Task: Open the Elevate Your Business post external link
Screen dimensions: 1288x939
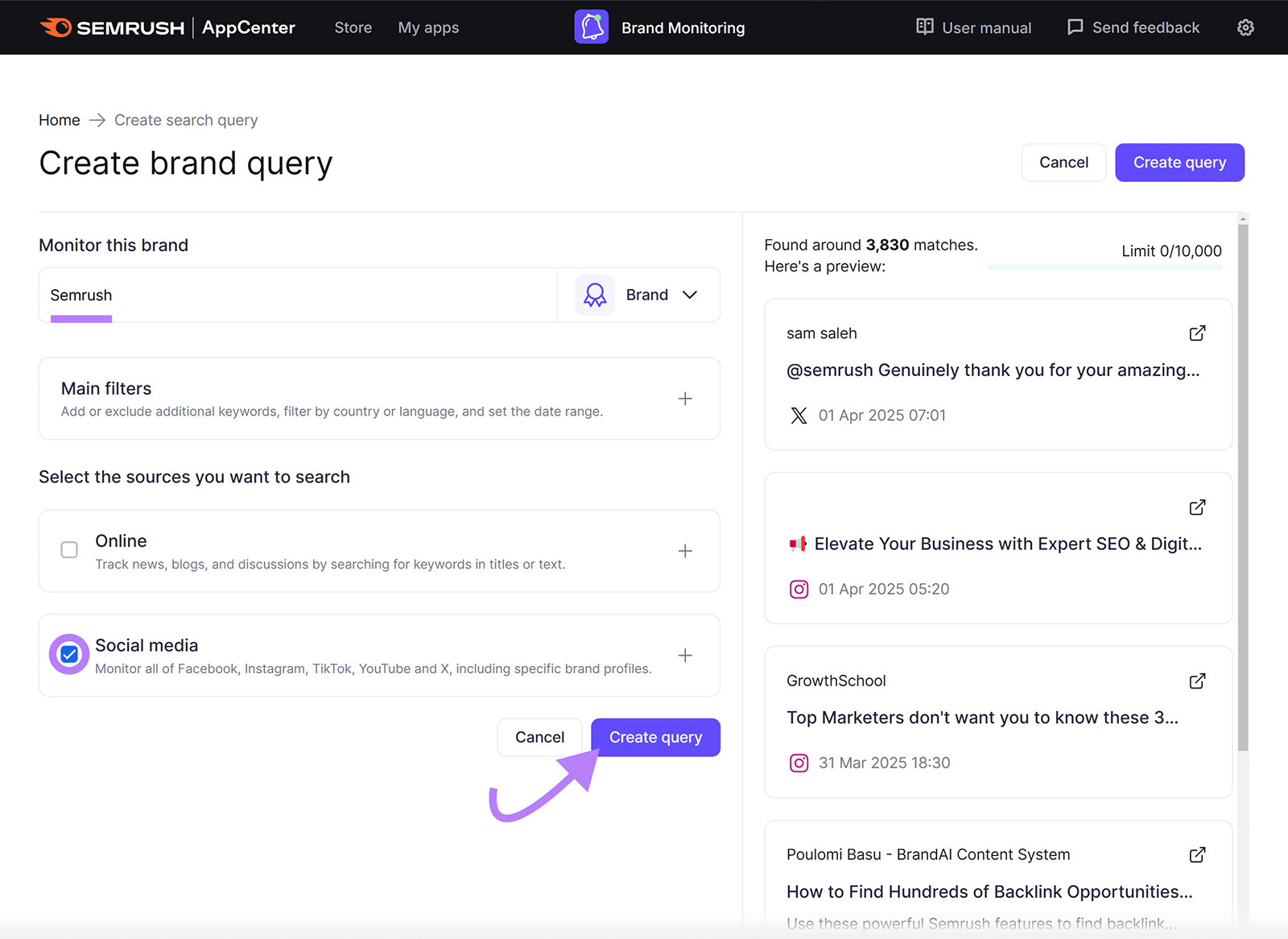Action: pyautogui.click(x=1197, y=507)
